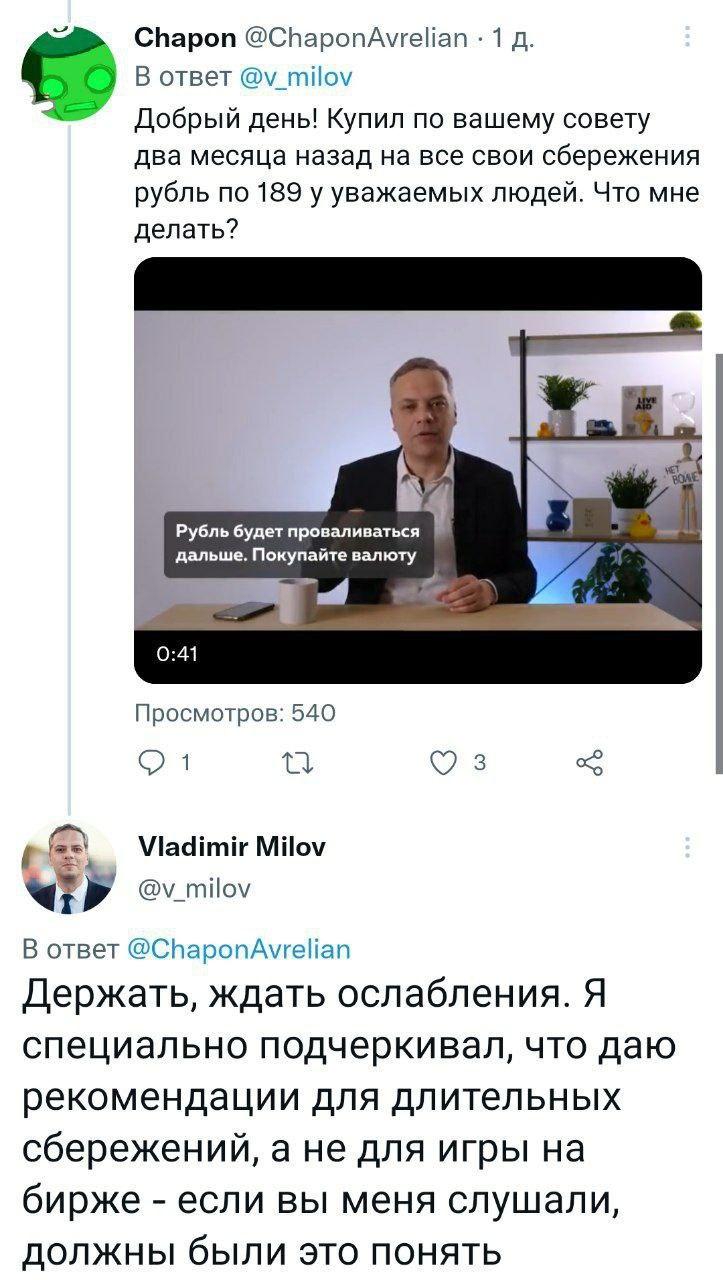Click the view count 'Просмотров: 540'
This screenshot has width=723, height=1280.
[x=235, y=714]
